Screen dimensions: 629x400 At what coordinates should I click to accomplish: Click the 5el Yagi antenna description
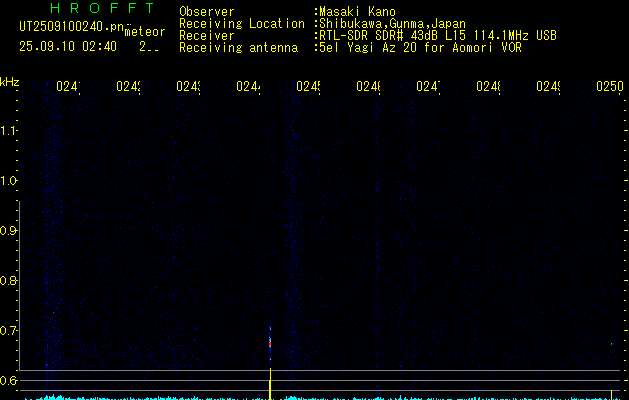tap(420, 48)
